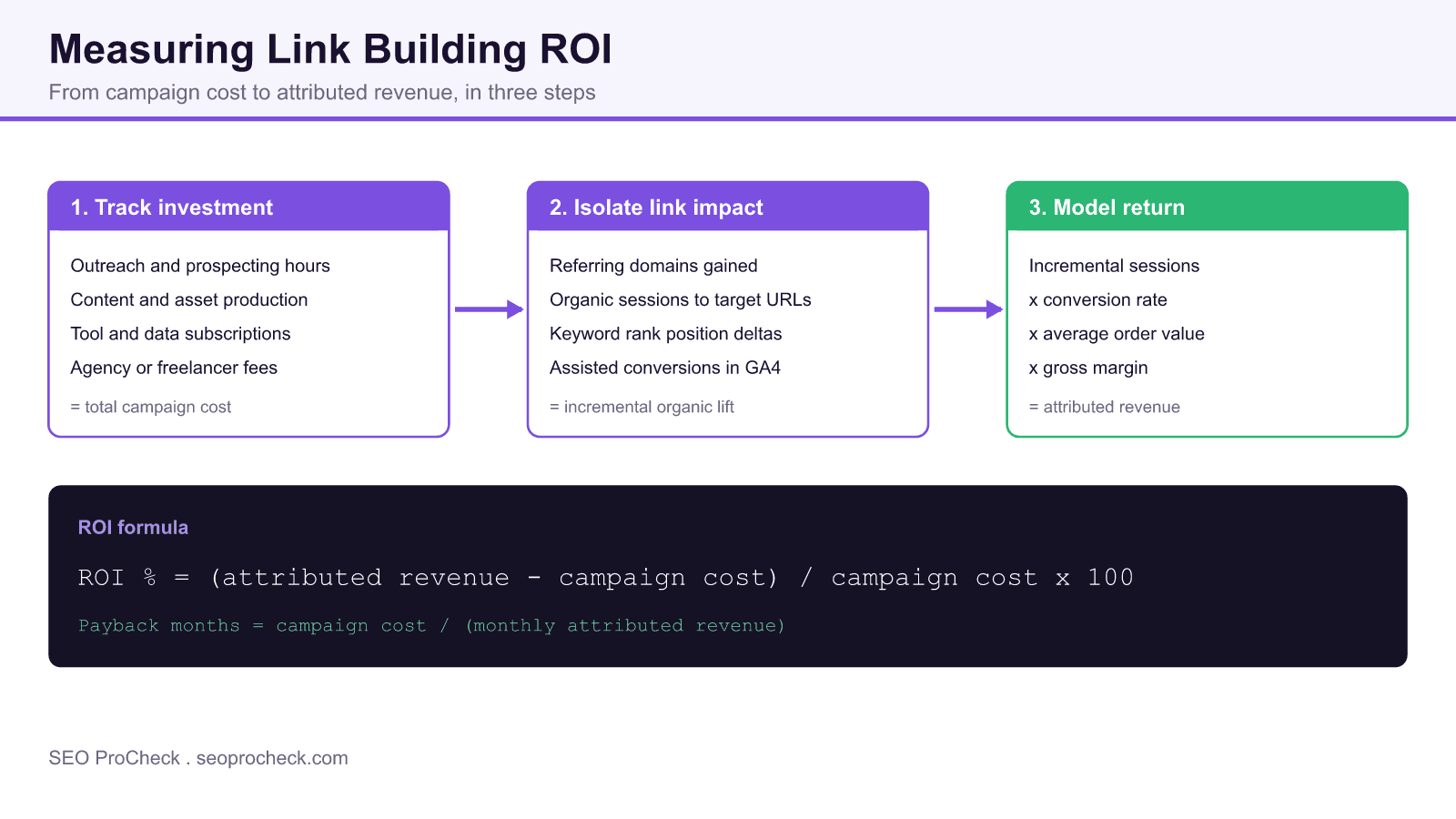1456x819 pixels.
Task: Click 'Assisted conversions in GA4' line
Action: (x=665, y=368)
